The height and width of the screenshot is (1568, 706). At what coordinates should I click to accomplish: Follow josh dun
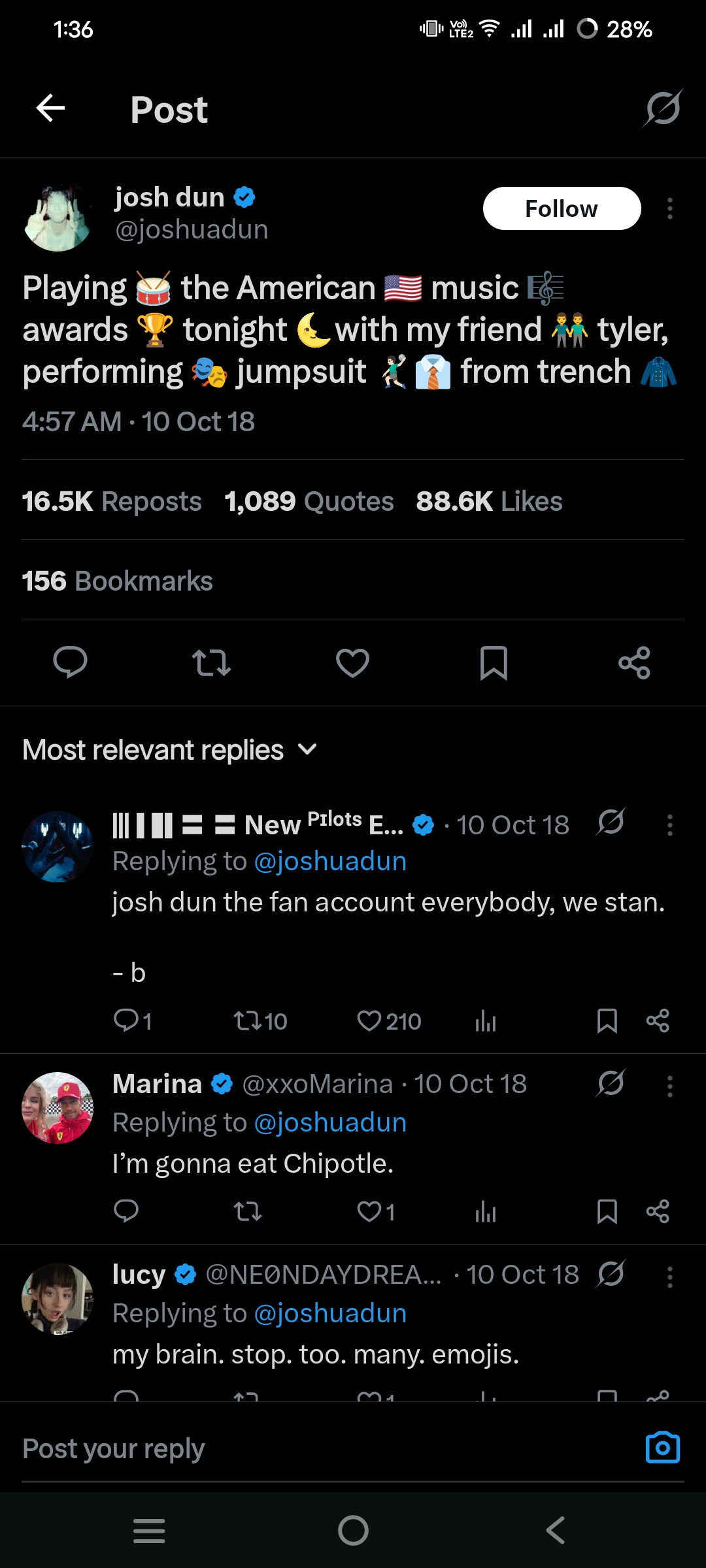click(x=562, y=208)
